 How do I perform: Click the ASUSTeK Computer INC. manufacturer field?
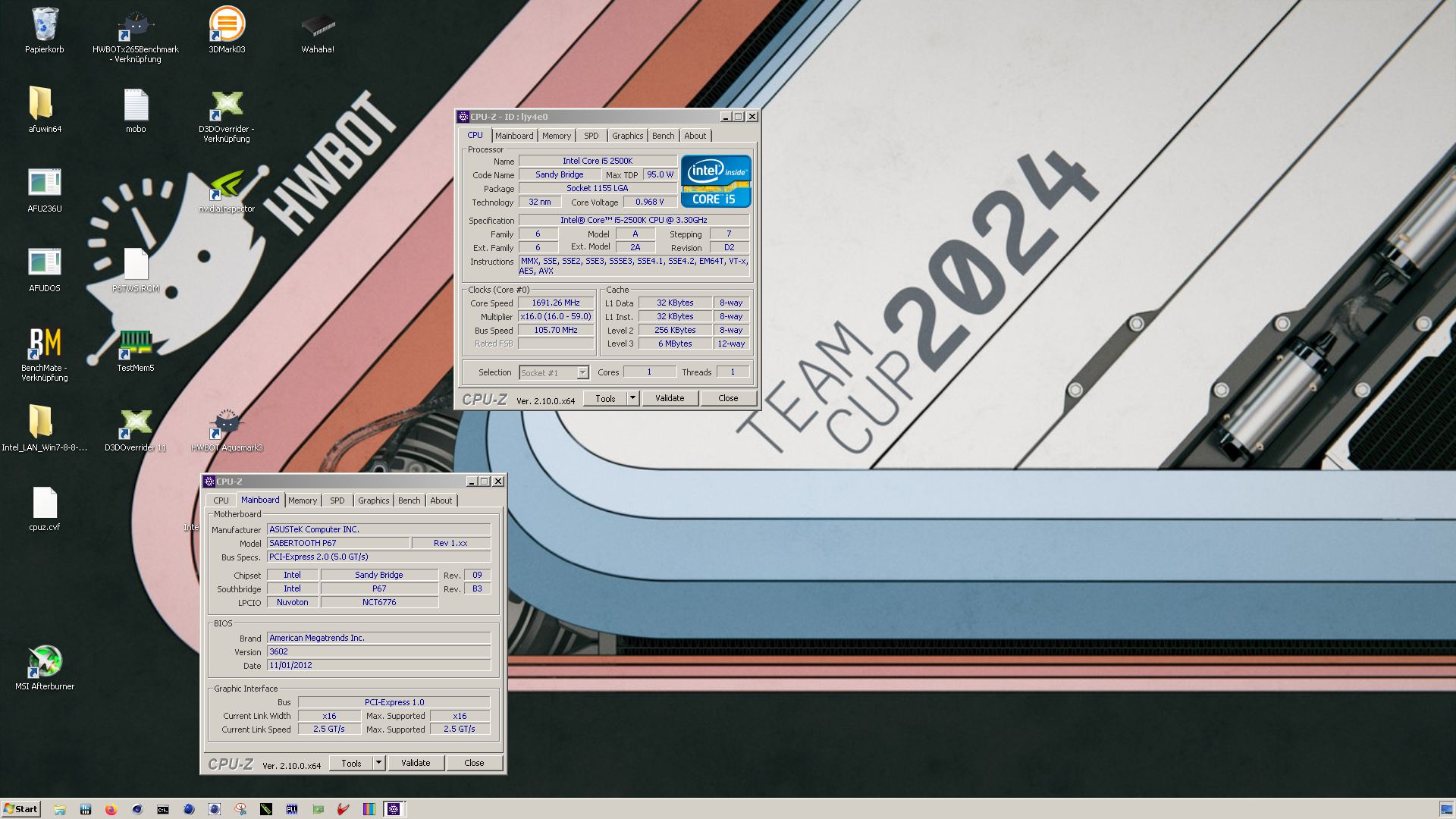coord(378,529)
